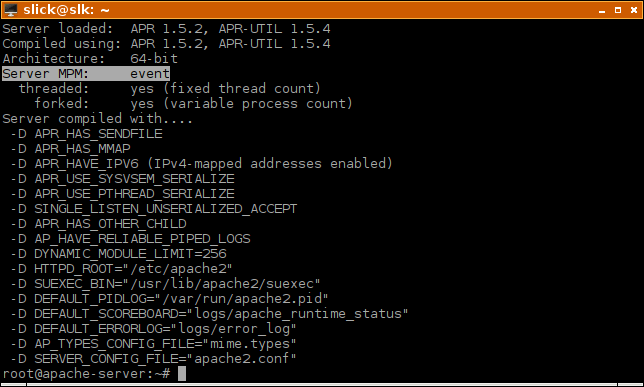
Task: Click the Architecture: 64-bit line
Action: click(90, 59)
